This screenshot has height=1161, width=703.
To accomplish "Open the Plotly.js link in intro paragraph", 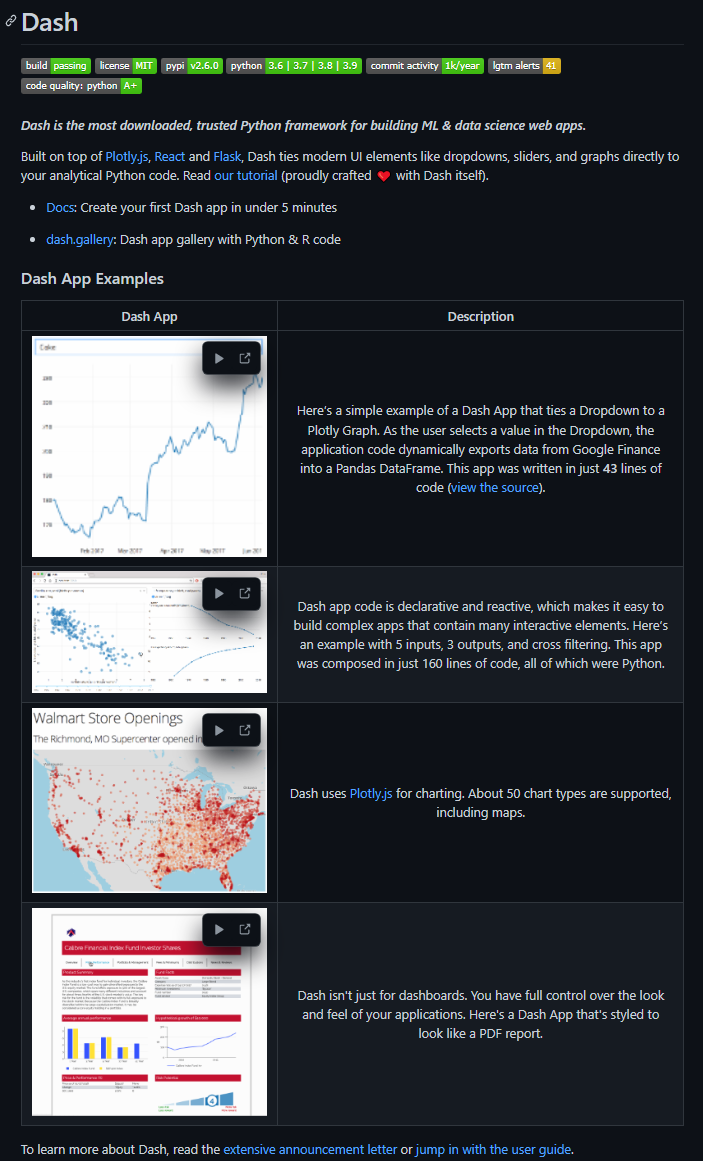I will click(x=127, y=156).
